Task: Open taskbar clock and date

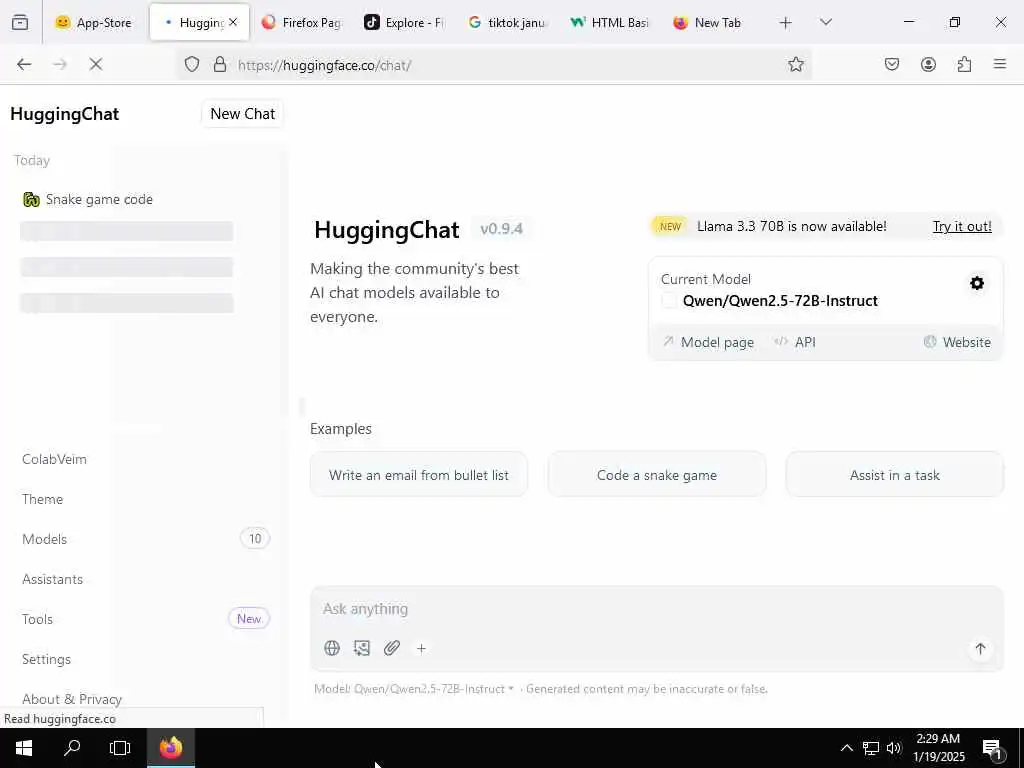Action: click(938, 748)
